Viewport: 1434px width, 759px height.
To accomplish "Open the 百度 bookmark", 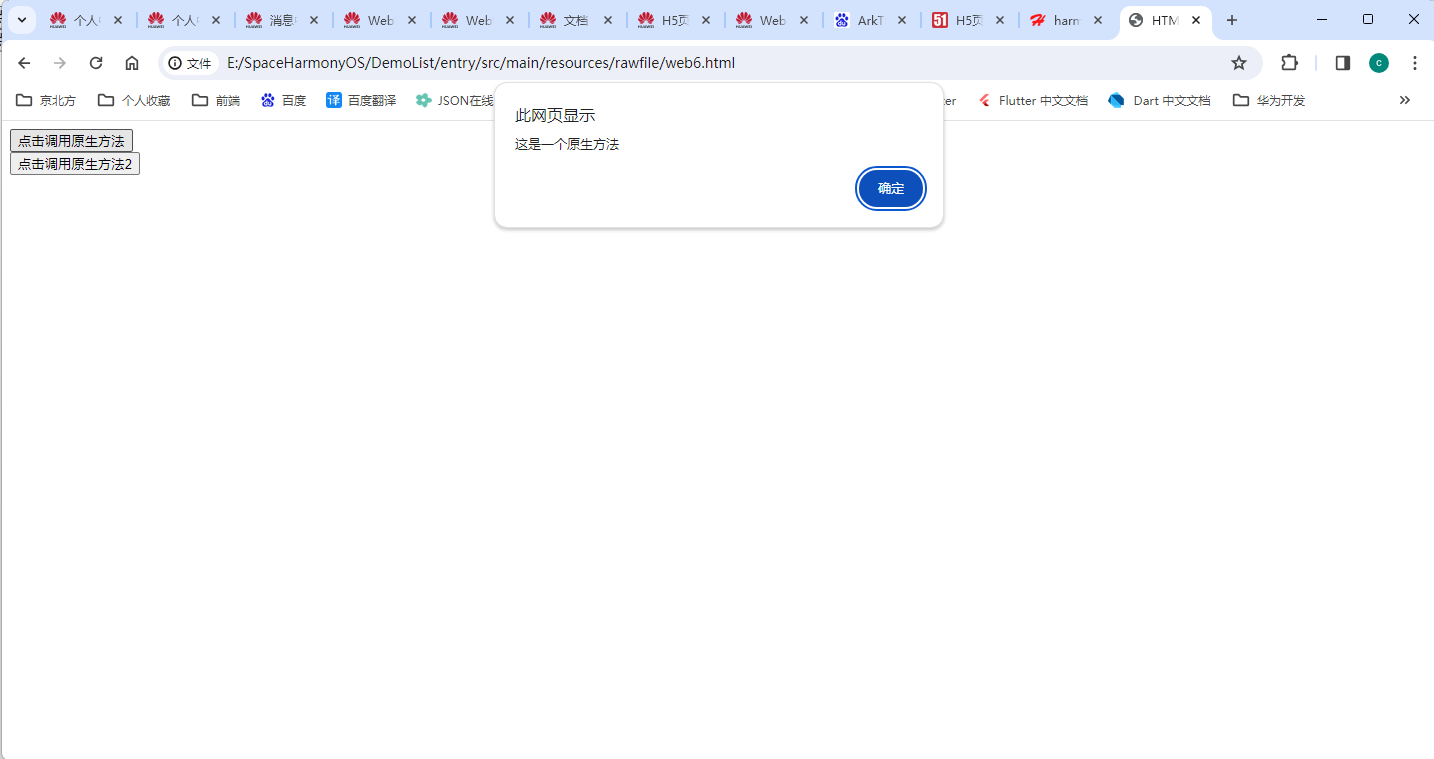I will 283,100.
